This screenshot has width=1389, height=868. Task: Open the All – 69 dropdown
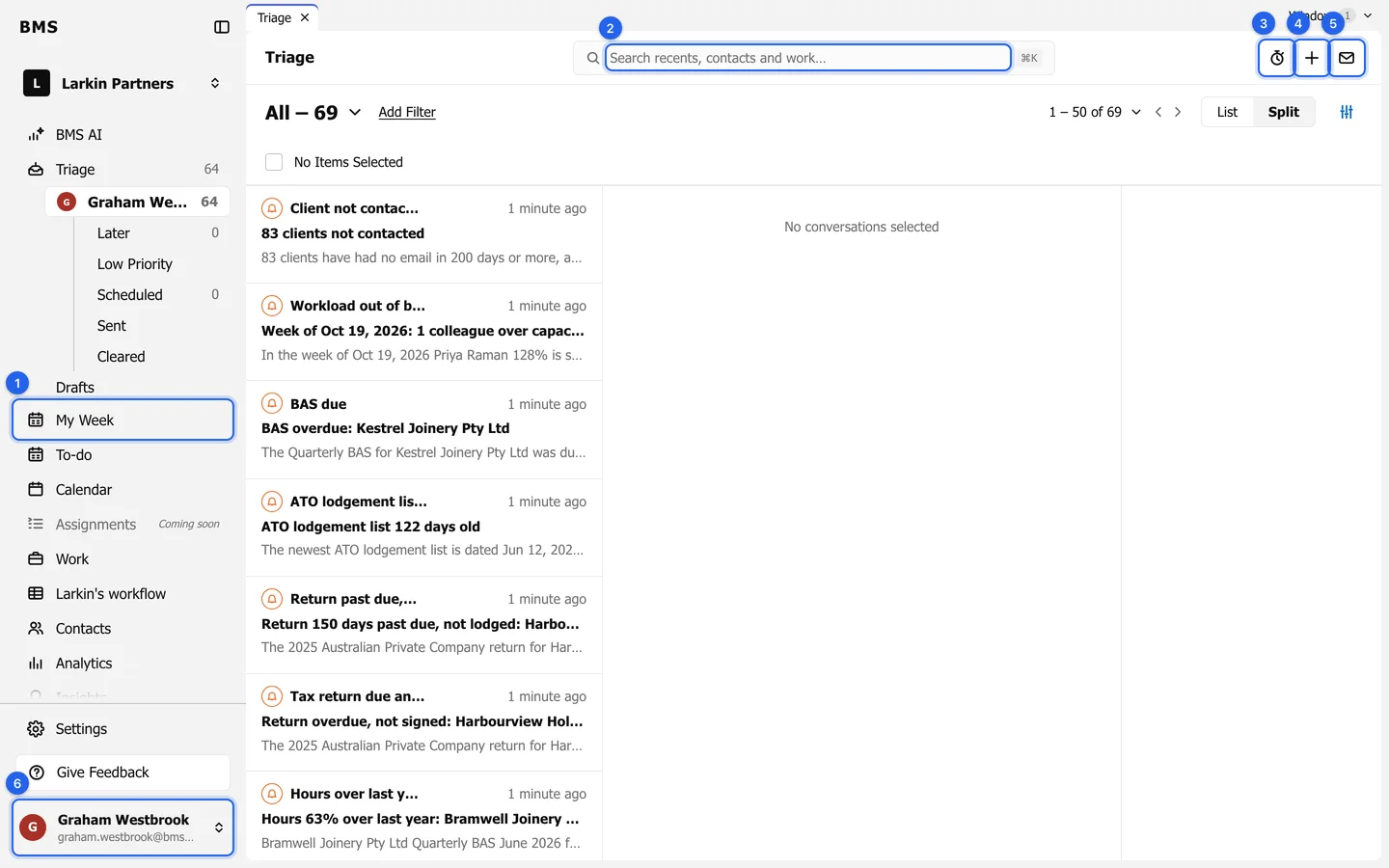(313, 113)
